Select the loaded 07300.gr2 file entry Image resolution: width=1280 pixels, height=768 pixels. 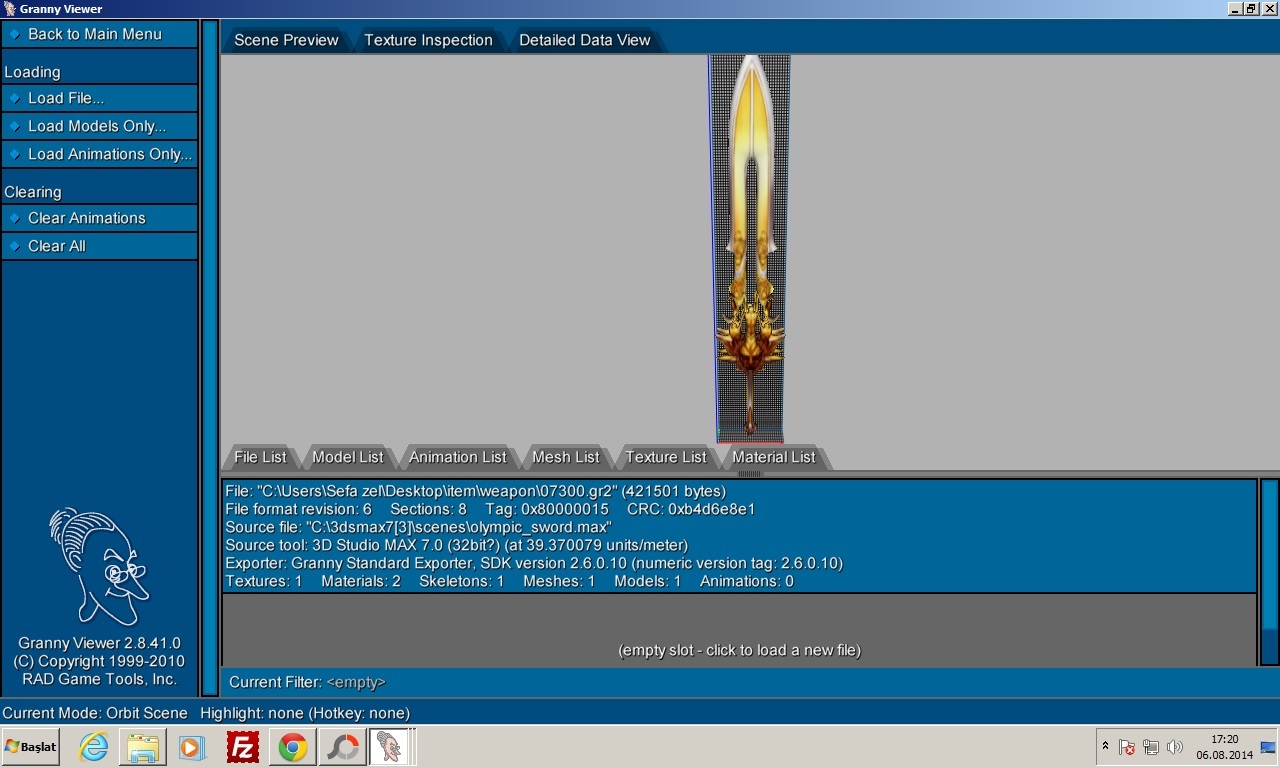click(x=739, y=536)
